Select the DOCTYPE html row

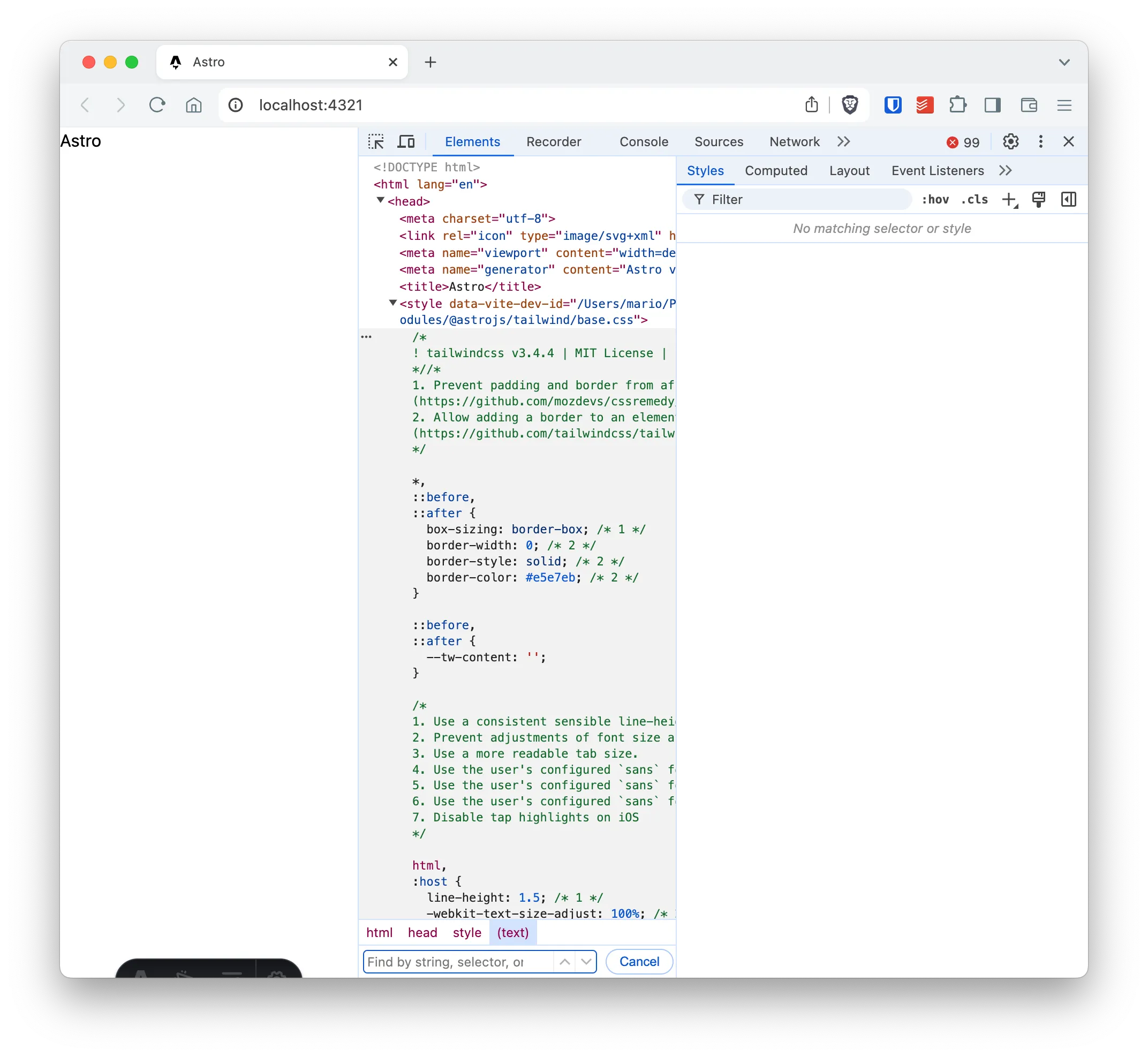(x=427, y=167)
